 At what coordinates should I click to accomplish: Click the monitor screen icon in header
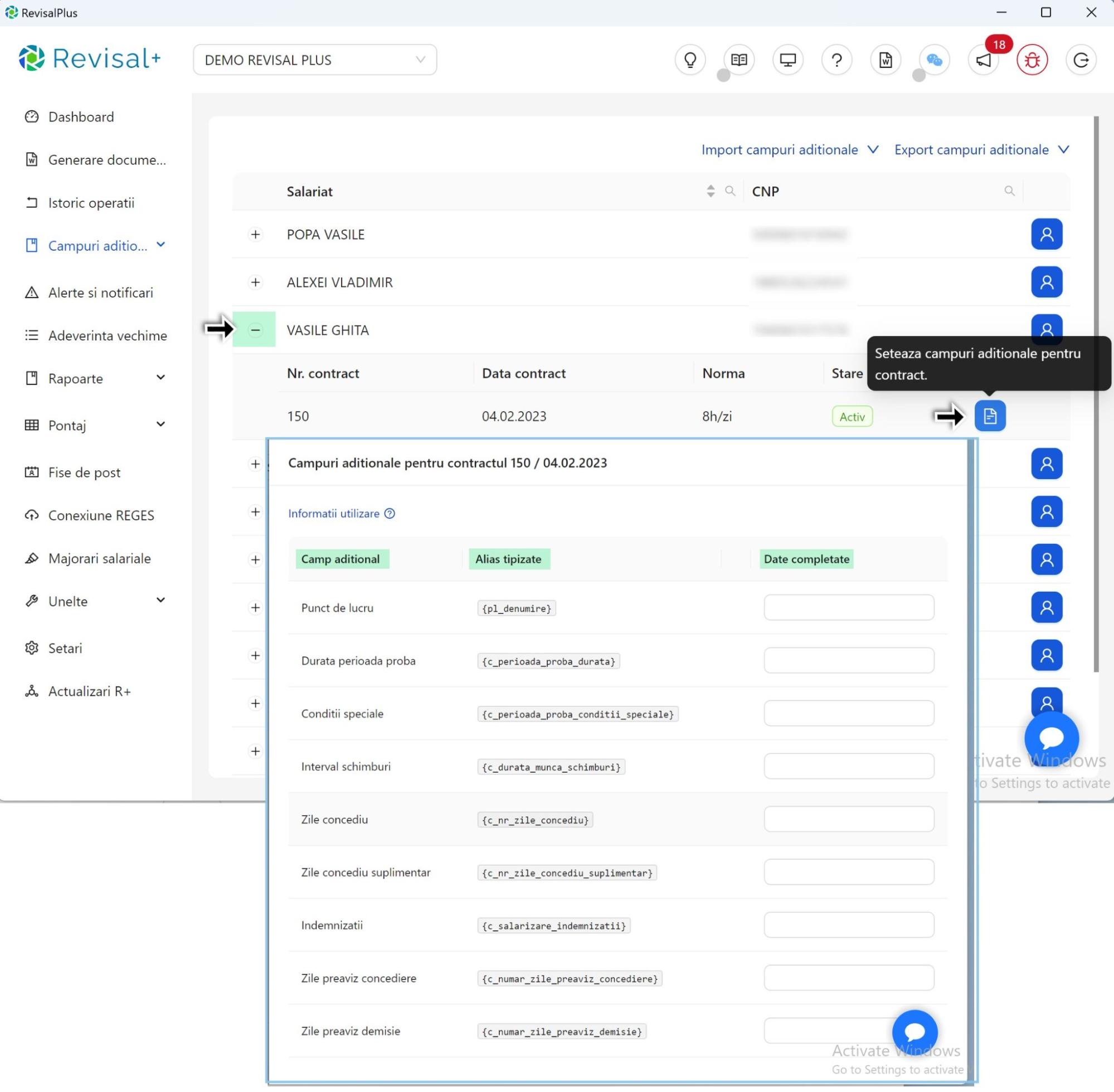tap(787, 60)
